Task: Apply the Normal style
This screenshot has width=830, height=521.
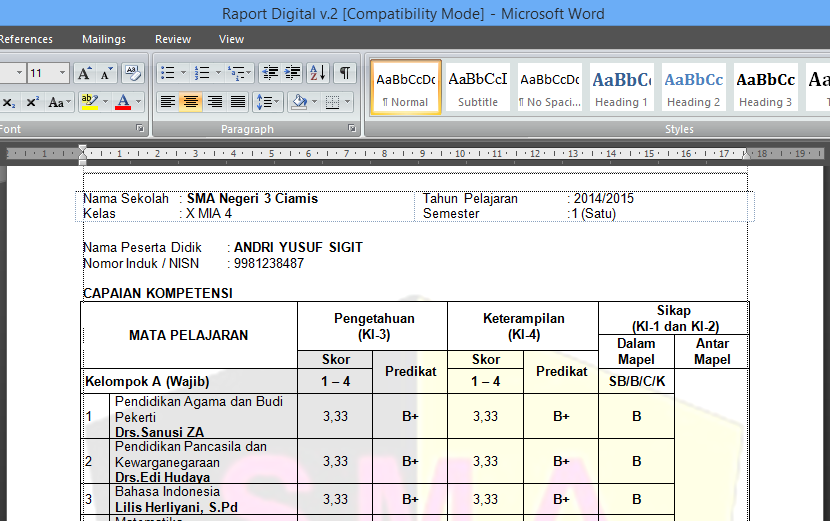Action: tap(406, 87)
